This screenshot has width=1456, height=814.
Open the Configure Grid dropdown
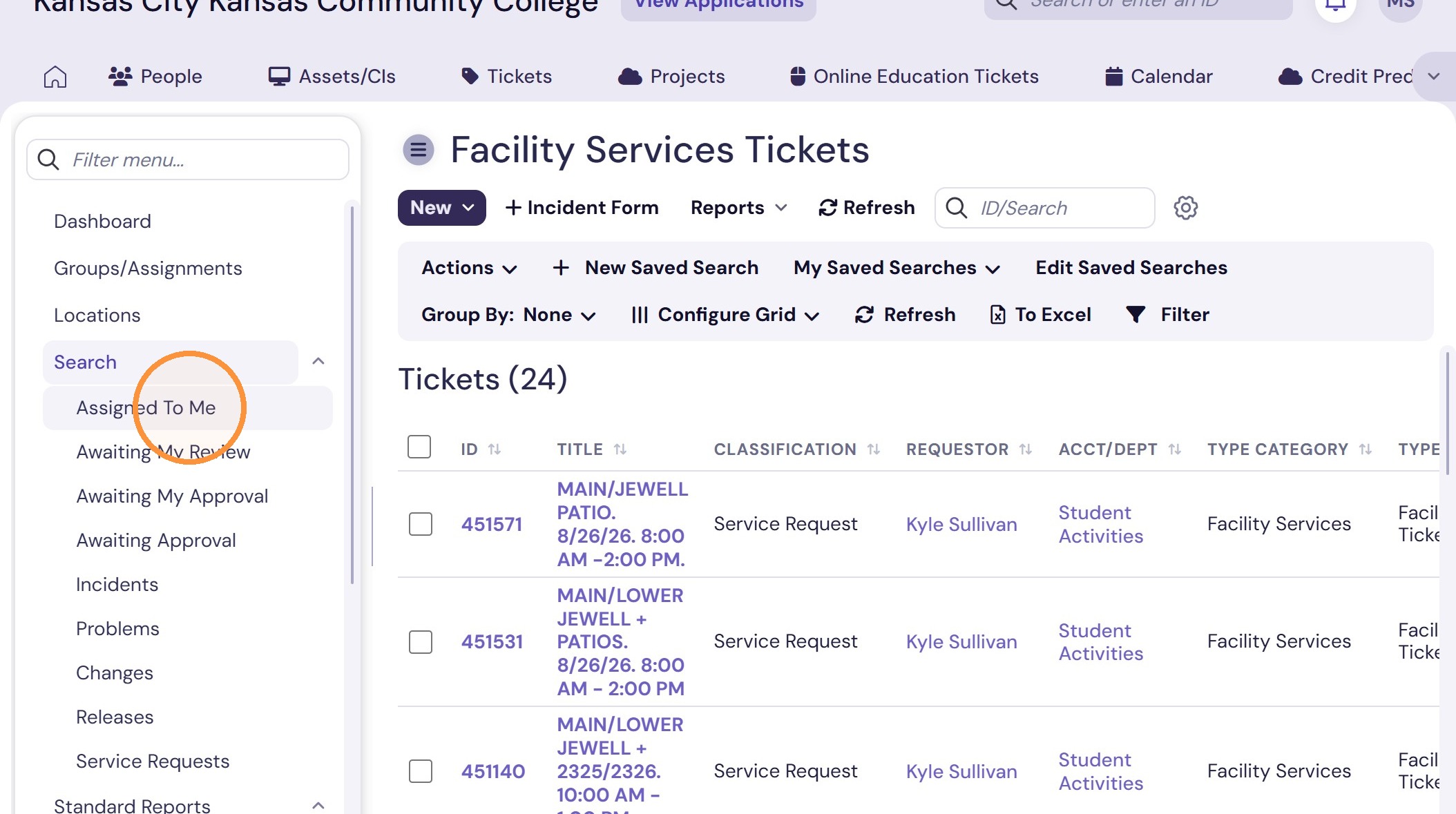pyautogui.click(x=725, y=315)
